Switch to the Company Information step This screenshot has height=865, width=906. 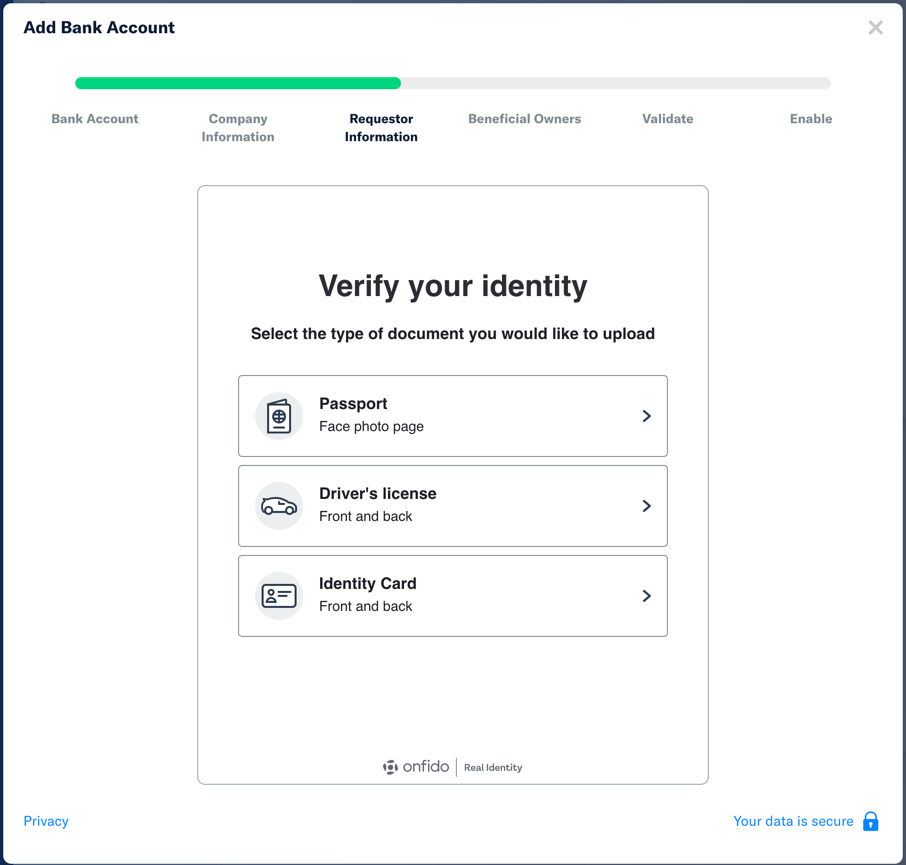click(237, 127)
